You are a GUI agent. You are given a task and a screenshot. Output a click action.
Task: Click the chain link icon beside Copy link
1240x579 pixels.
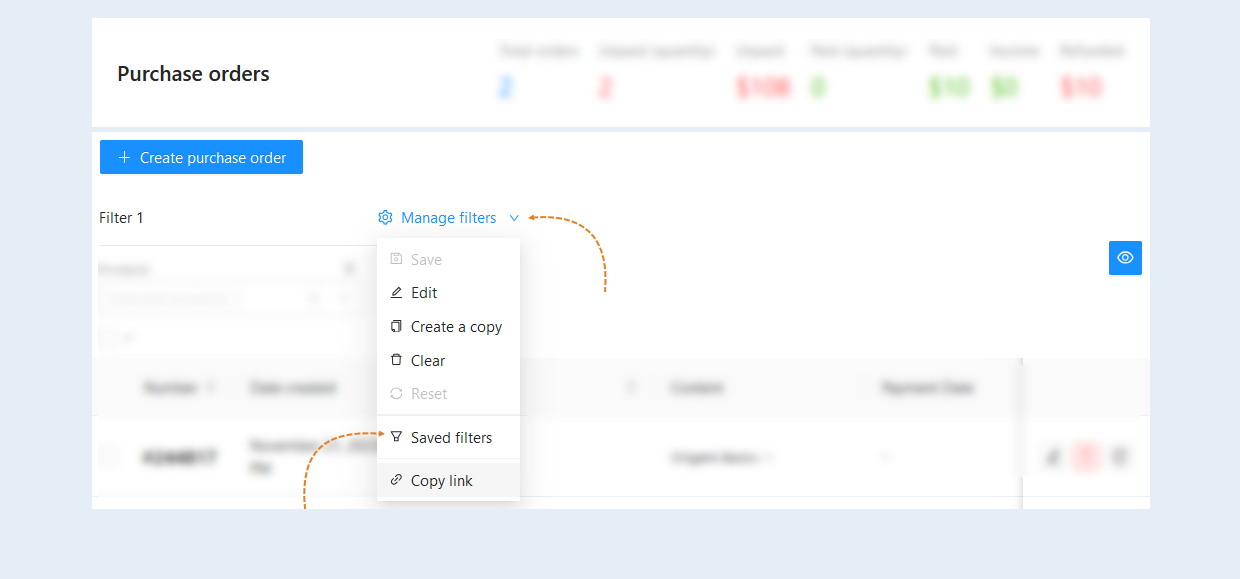(x=396, y=480)
